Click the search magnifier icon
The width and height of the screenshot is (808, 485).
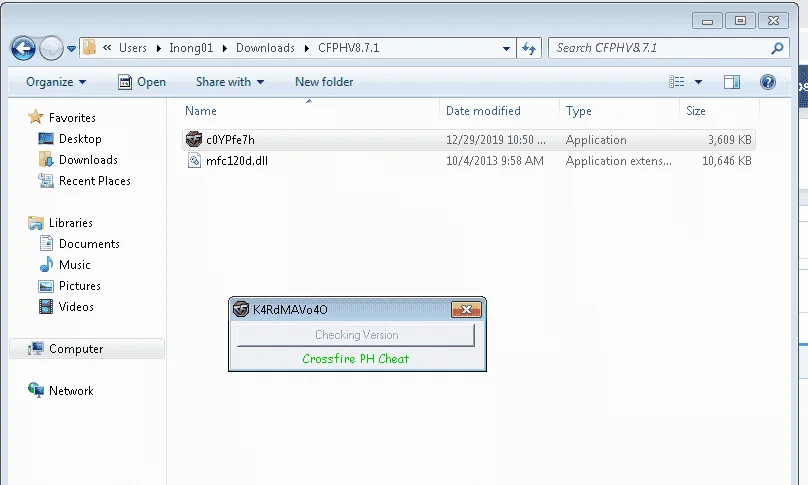pyautogui.click(x=778, y=48)
